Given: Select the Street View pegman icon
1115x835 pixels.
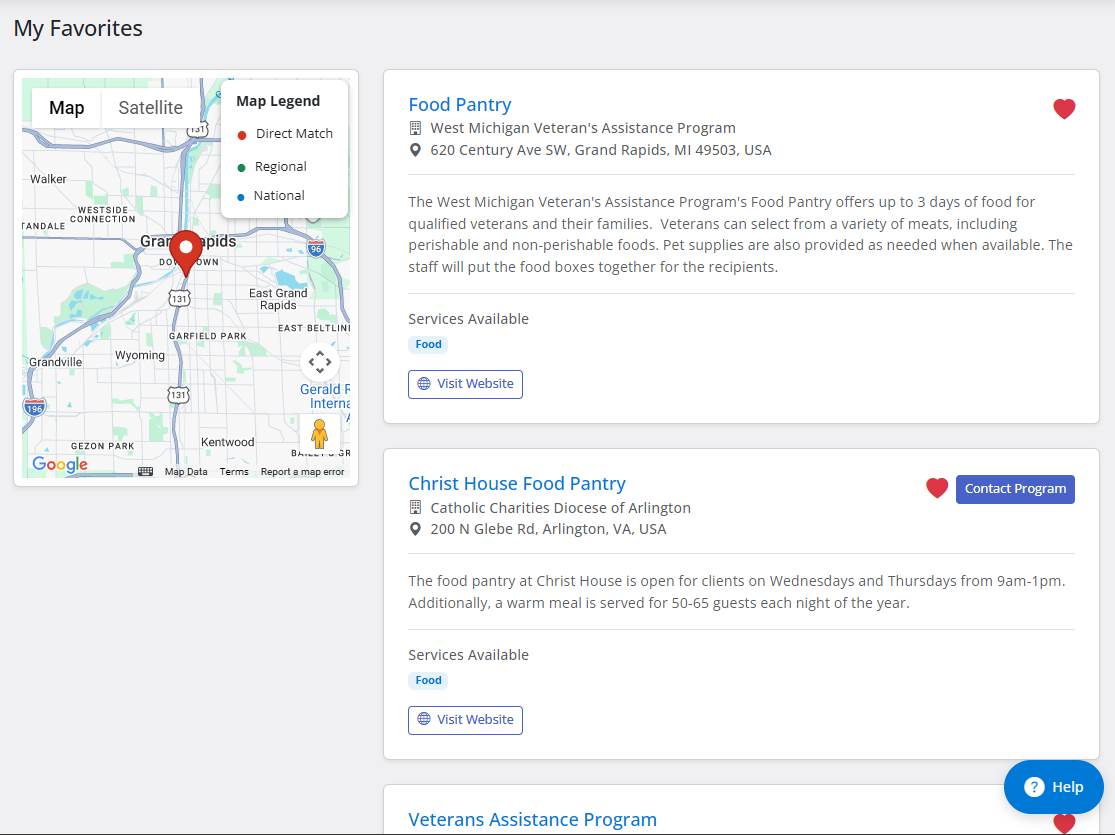Looking at the screenshot, I should (x=319, y=433).
